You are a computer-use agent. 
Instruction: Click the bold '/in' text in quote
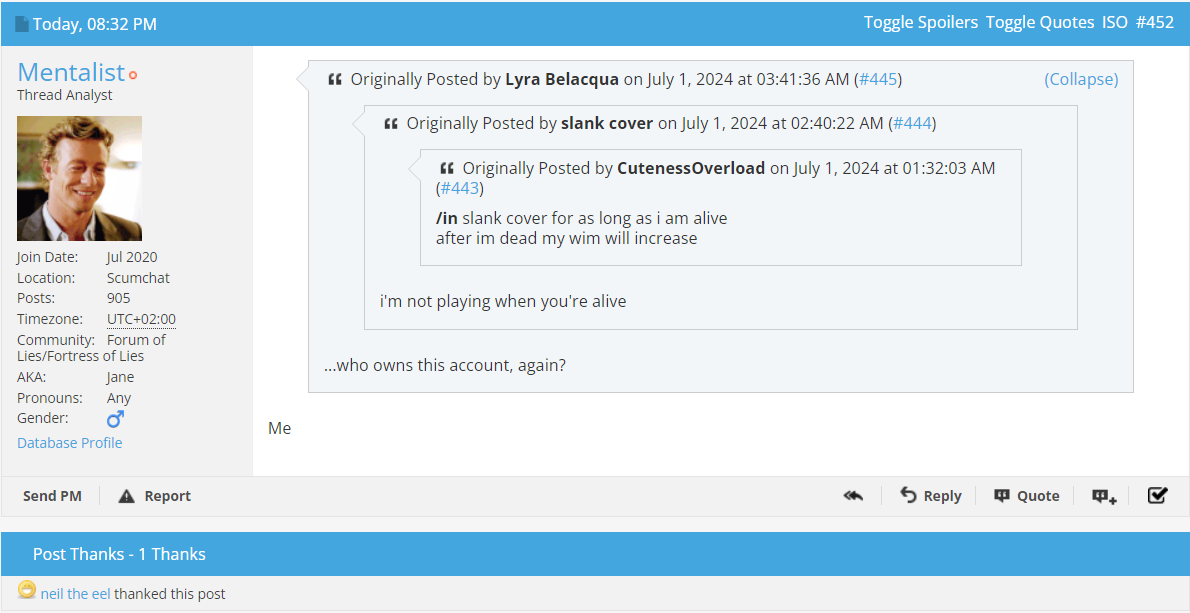[447, 218]
